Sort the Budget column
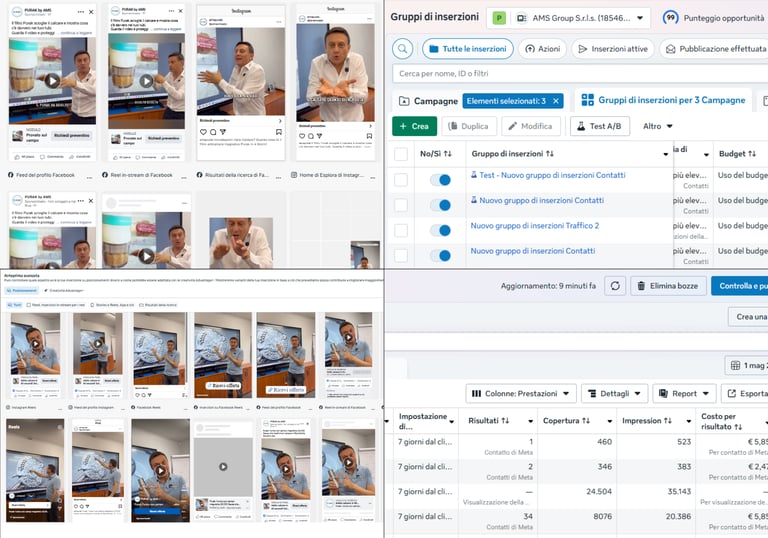 point(752,154)
